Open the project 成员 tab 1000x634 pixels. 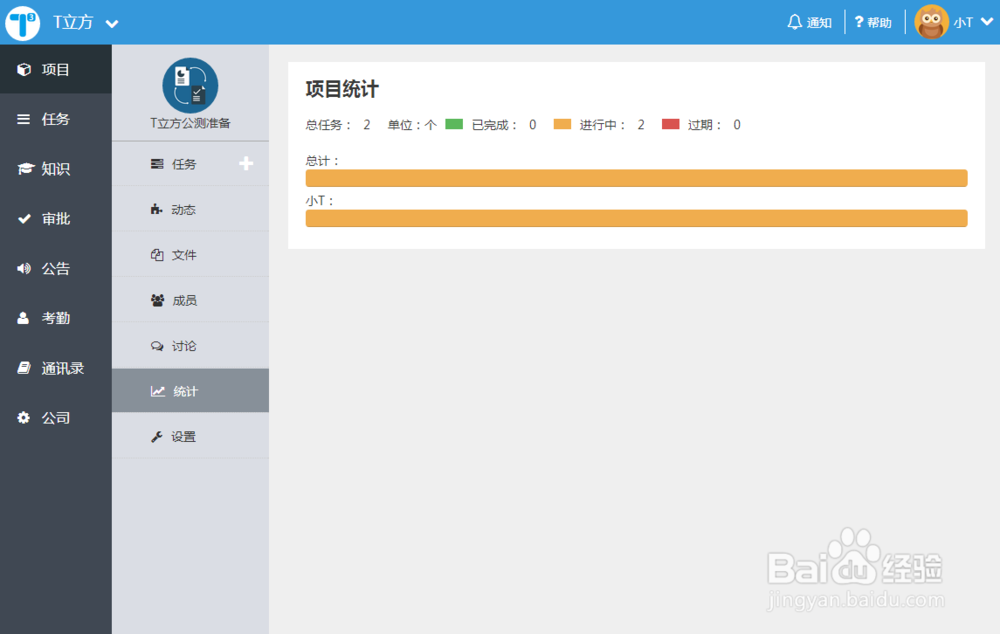click(190, 300)
